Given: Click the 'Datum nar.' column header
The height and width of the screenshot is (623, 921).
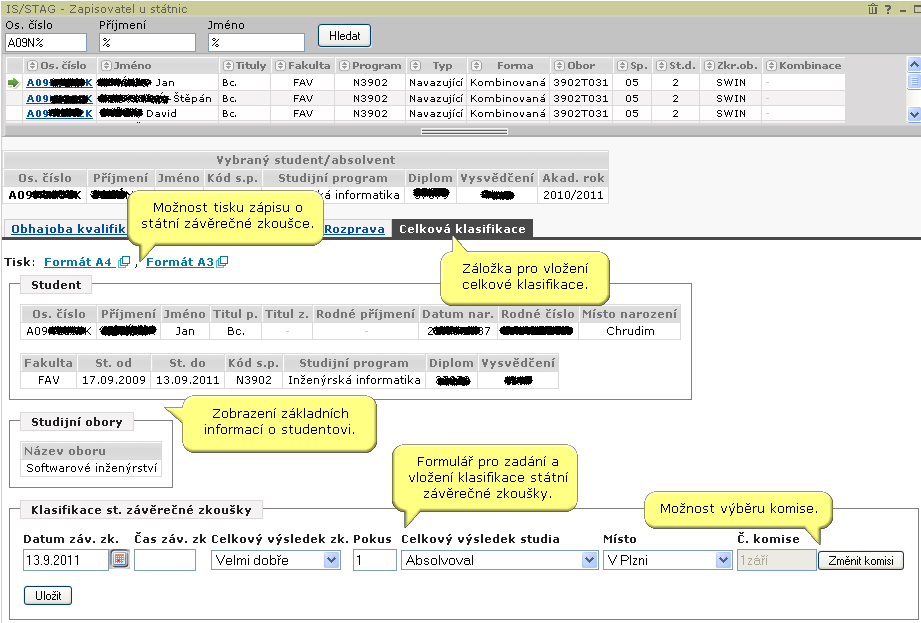Looking at the screenshot, I should [x=458, y=314].
